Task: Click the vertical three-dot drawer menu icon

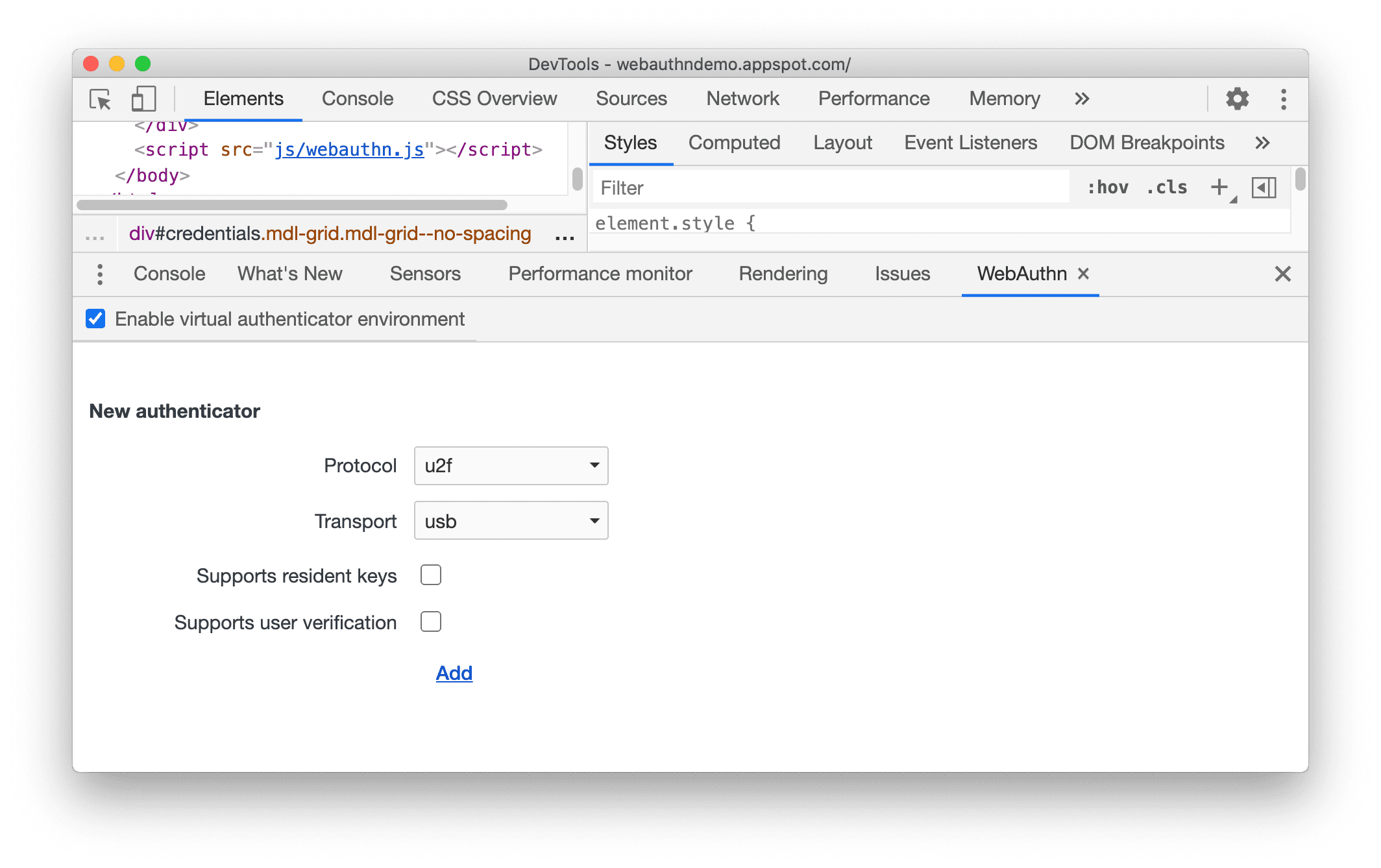Action: (x=100, y=273)
